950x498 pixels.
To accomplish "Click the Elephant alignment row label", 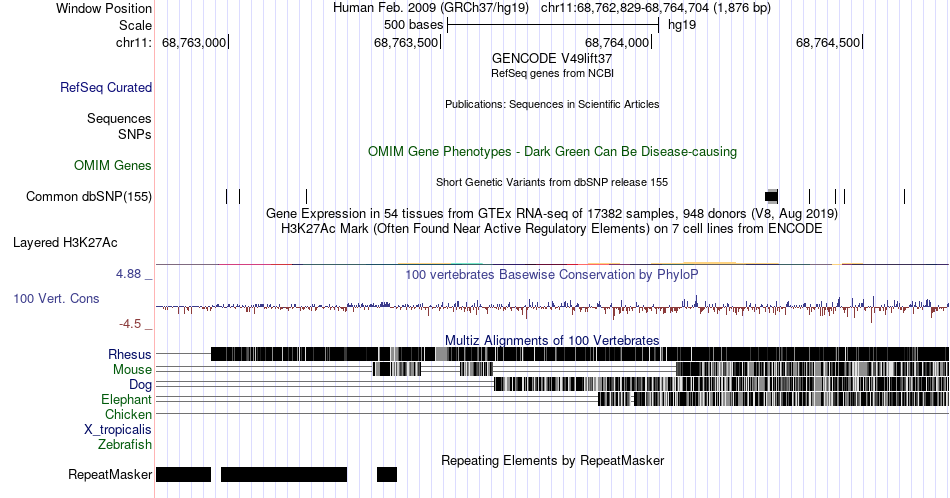I will coord(127,399).
